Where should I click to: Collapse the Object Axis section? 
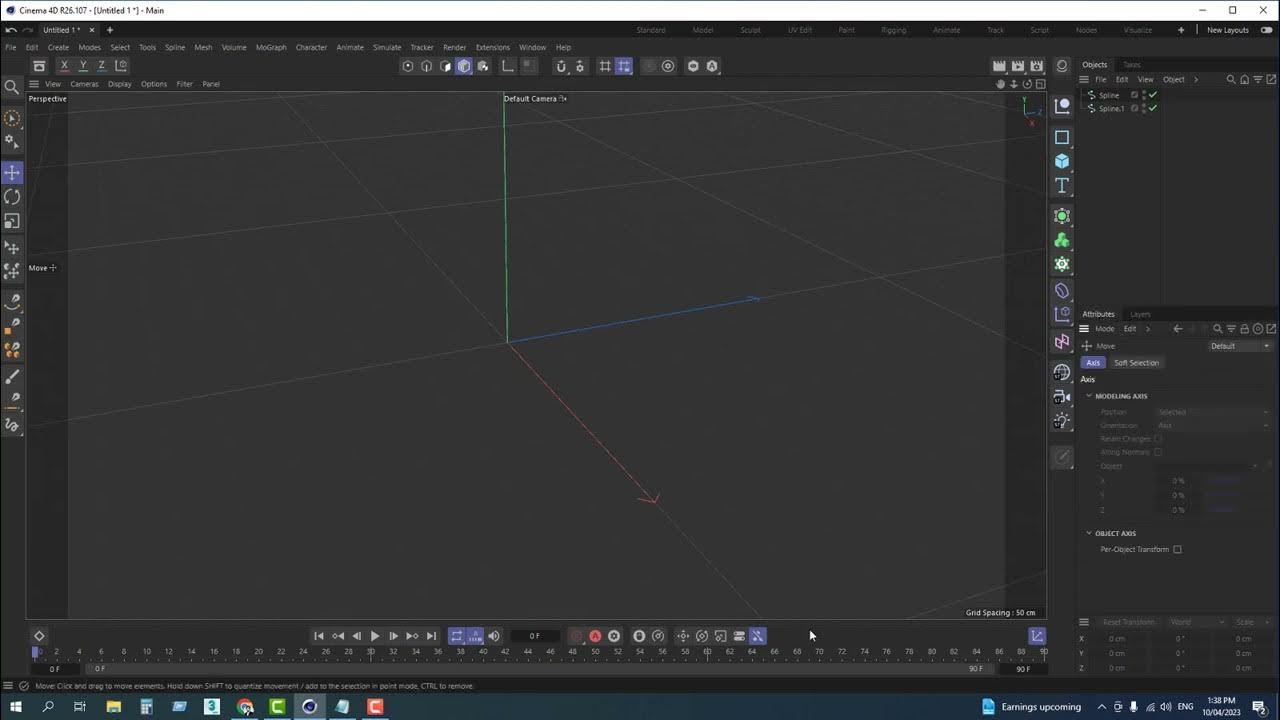(1089, 533)
